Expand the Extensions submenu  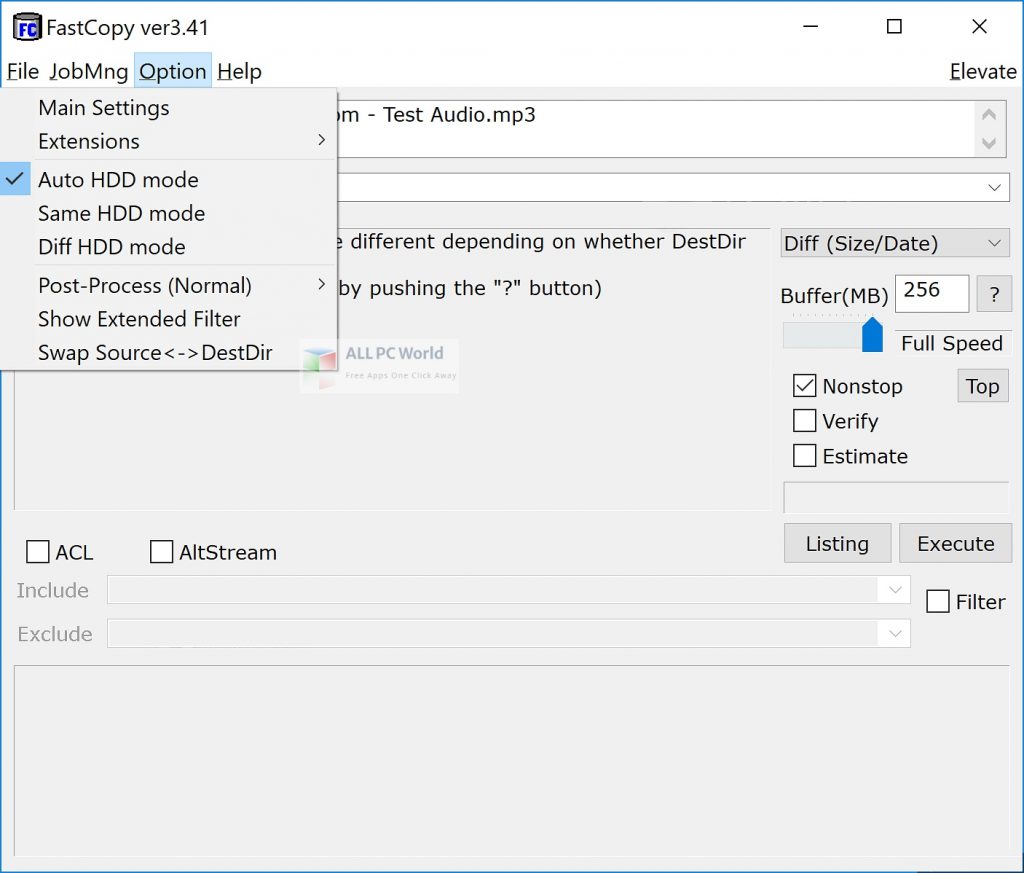coord(168,141)
